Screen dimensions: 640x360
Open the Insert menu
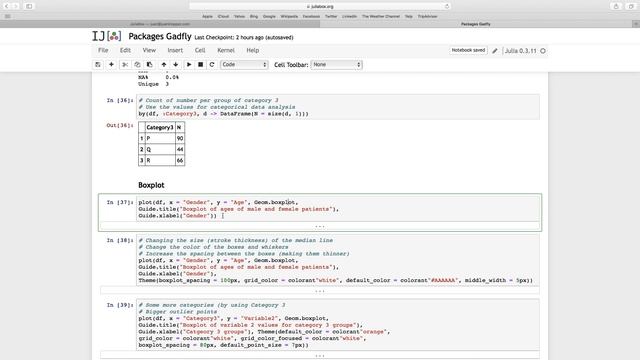(175, 50)
